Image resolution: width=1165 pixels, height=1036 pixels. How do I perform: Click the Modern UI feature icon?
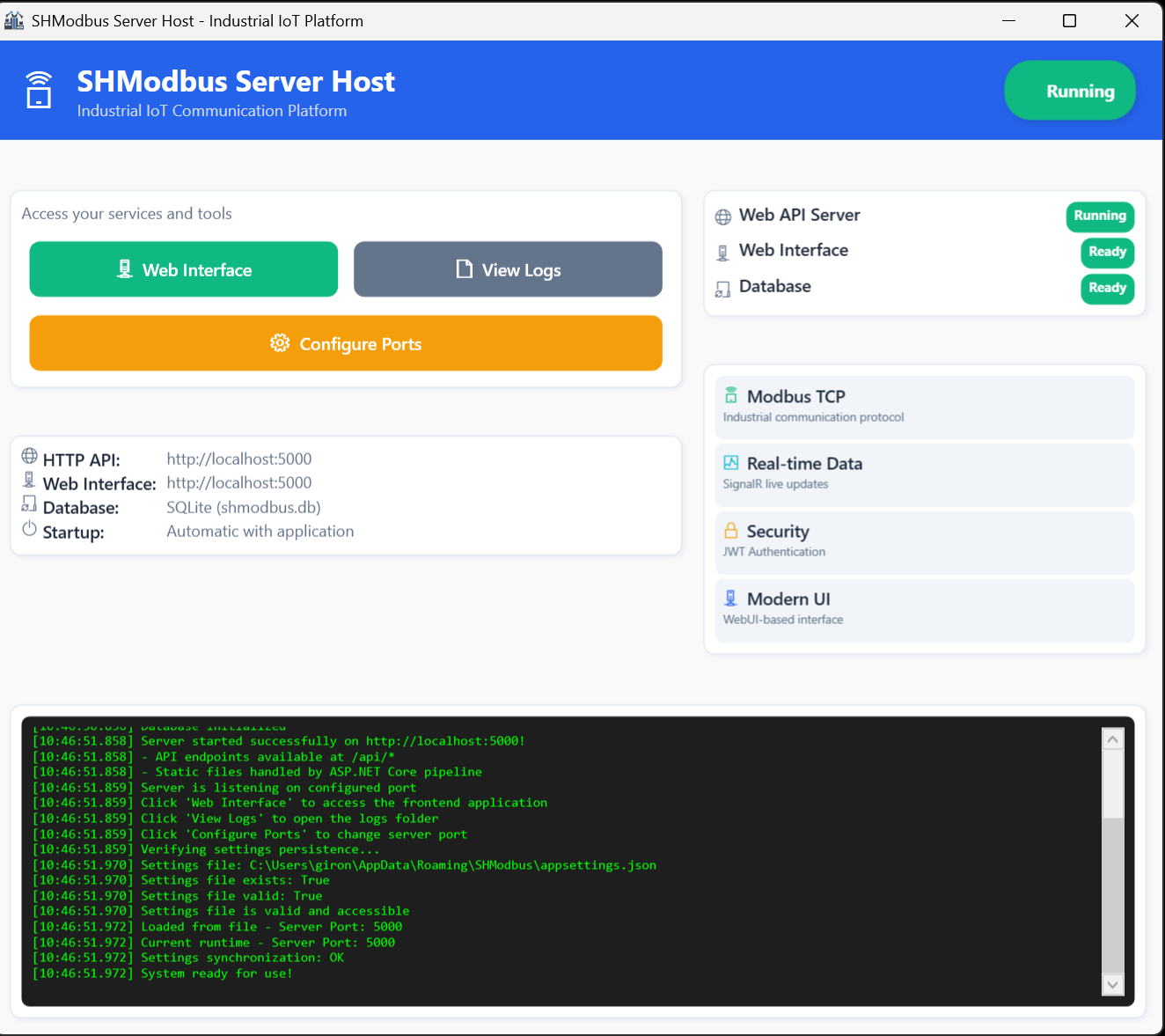(x=731, y=599)
